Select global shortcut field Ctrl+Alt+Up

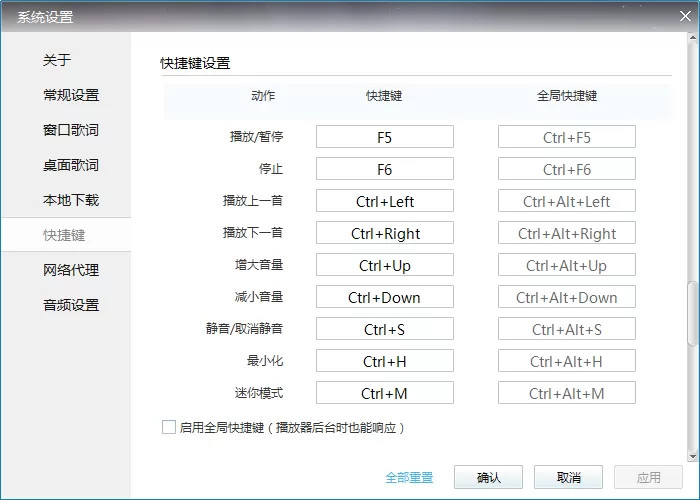(567, 265)
